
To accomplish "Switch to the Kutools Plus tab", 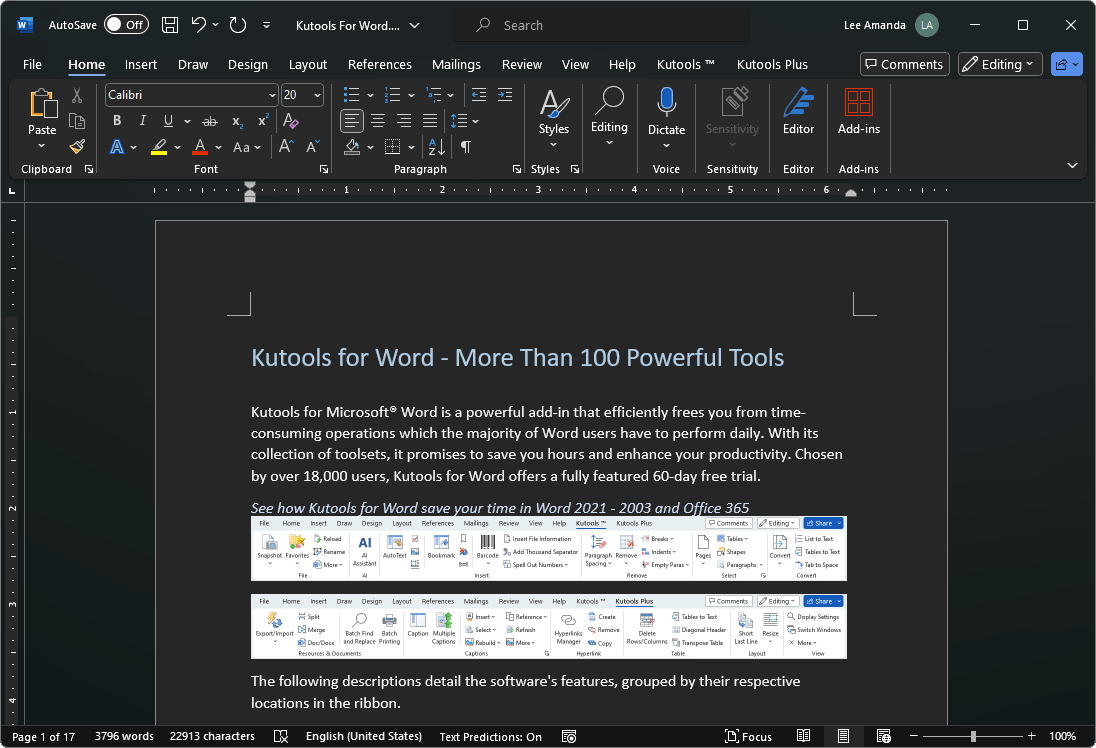I will click(x=772, y=64).
